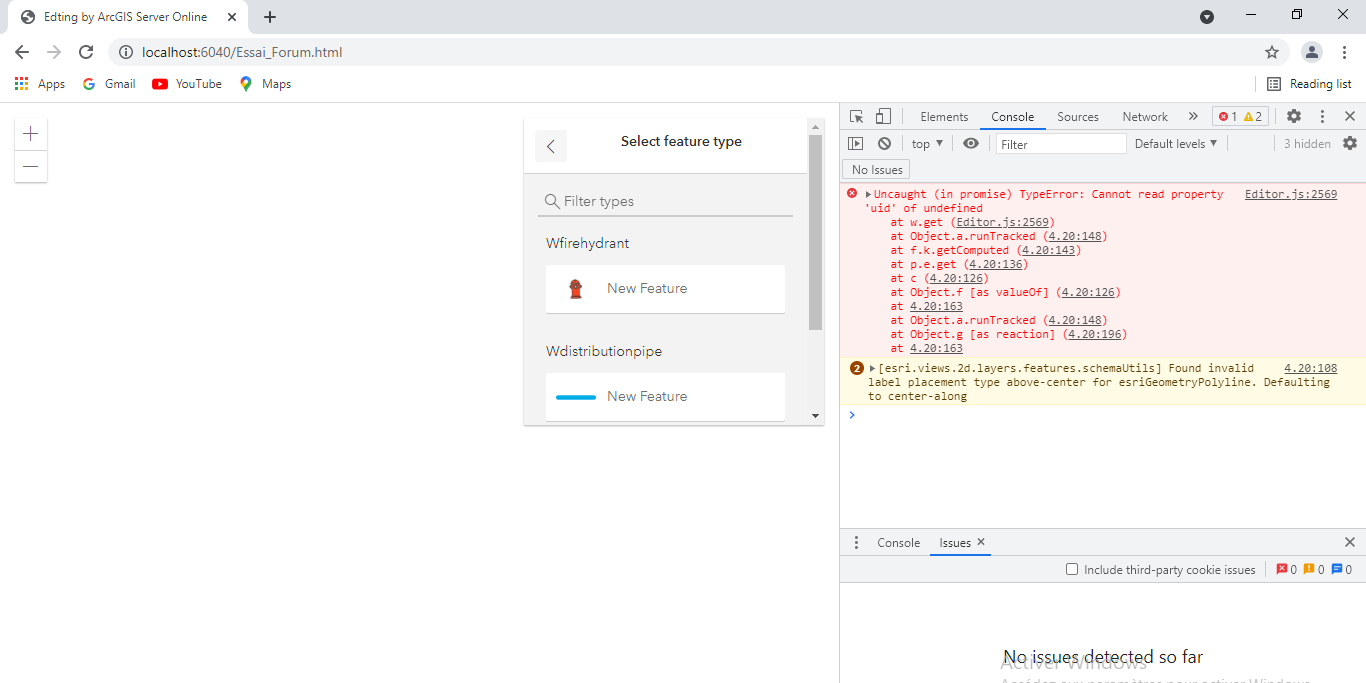Click the map zoom out minus button
The width and height of the screenshot is (1366, 683).
(31, 166)
